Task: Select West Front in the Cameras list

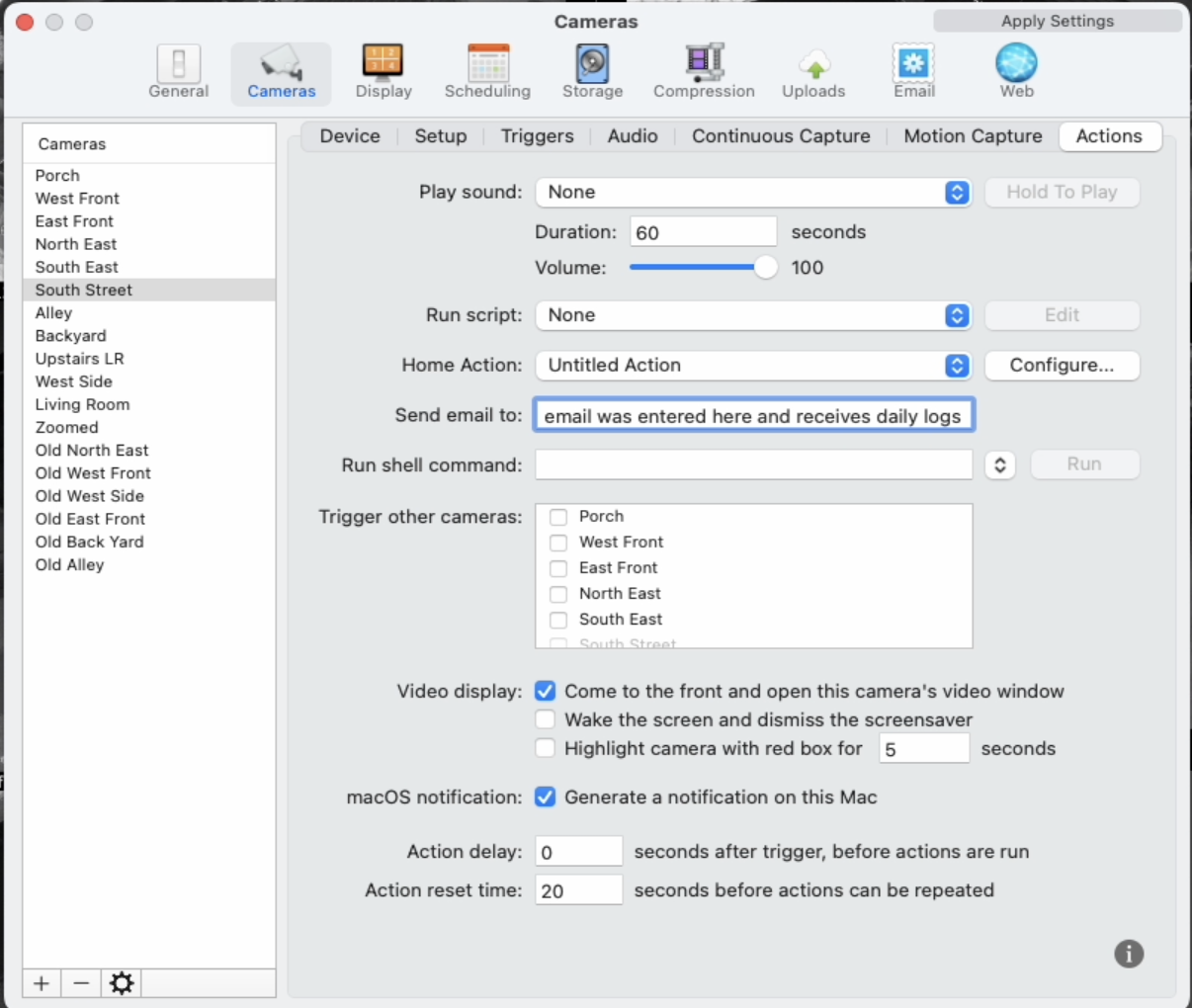Action: coord(149,198)
